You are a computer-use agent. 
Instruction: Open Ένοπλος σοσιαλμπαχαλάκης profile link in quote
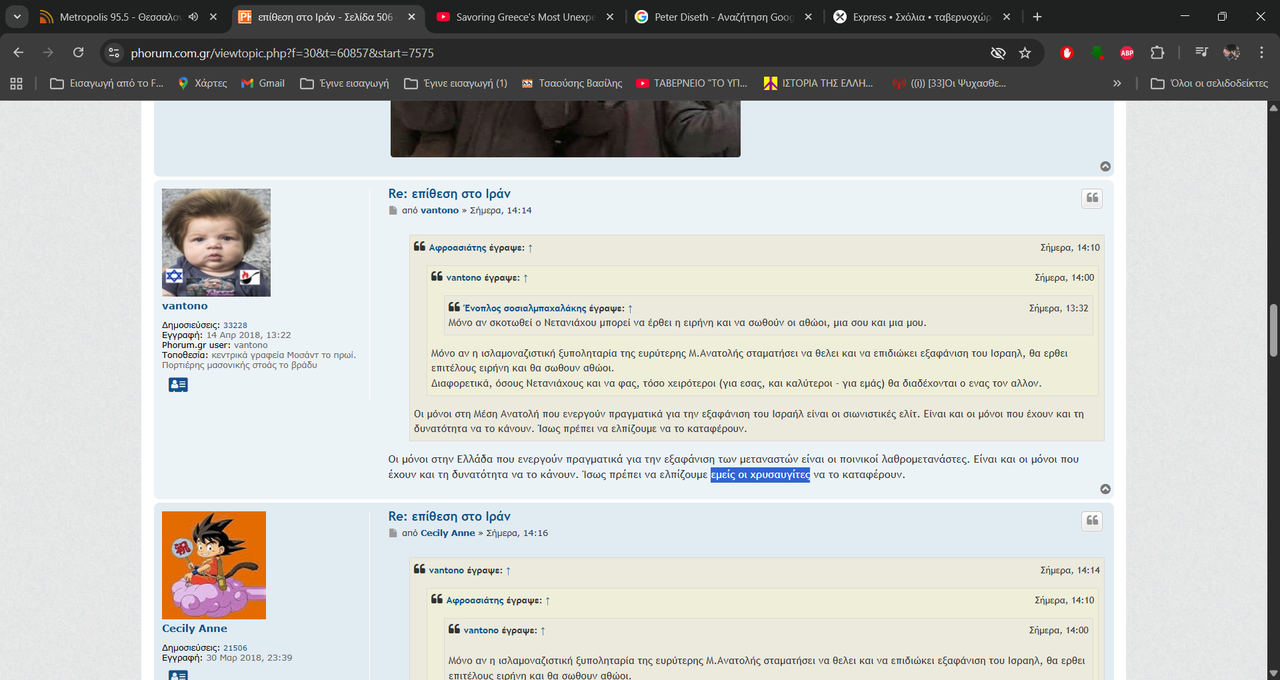coord(525,308)
